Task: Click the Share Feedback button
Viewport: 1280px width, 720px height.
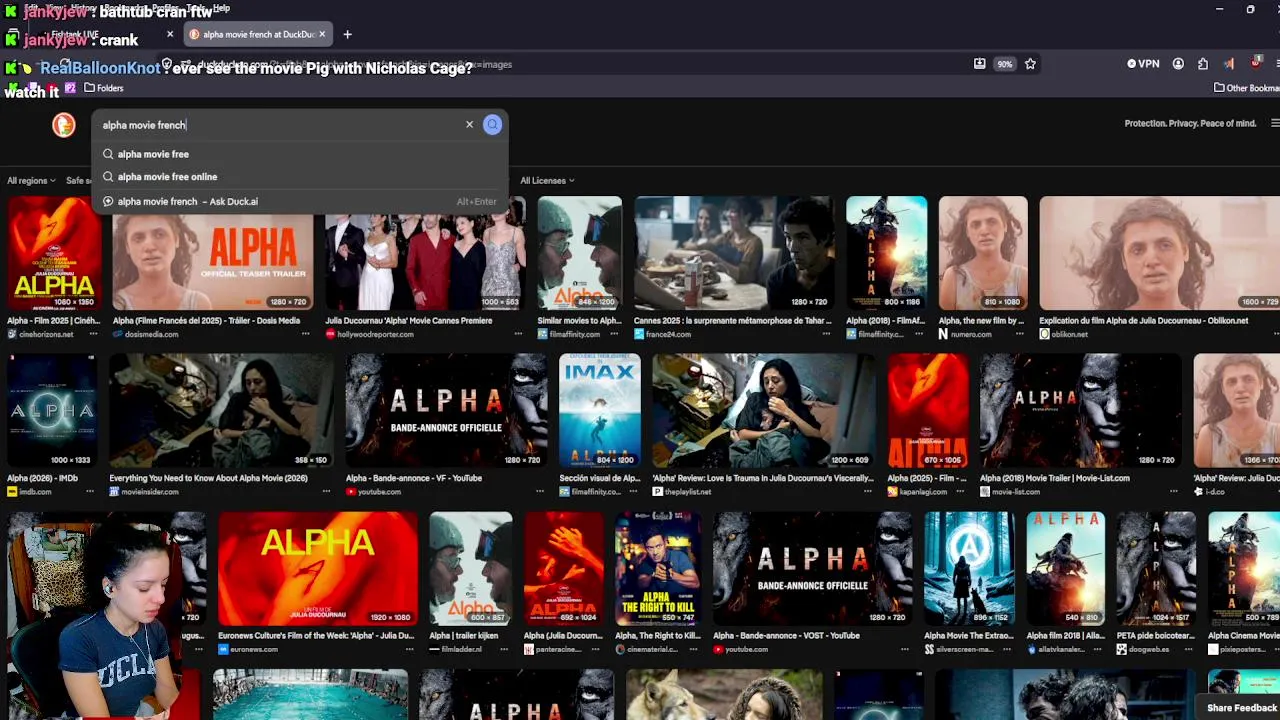Action: pyautogui.click(x=1241, y=708)
